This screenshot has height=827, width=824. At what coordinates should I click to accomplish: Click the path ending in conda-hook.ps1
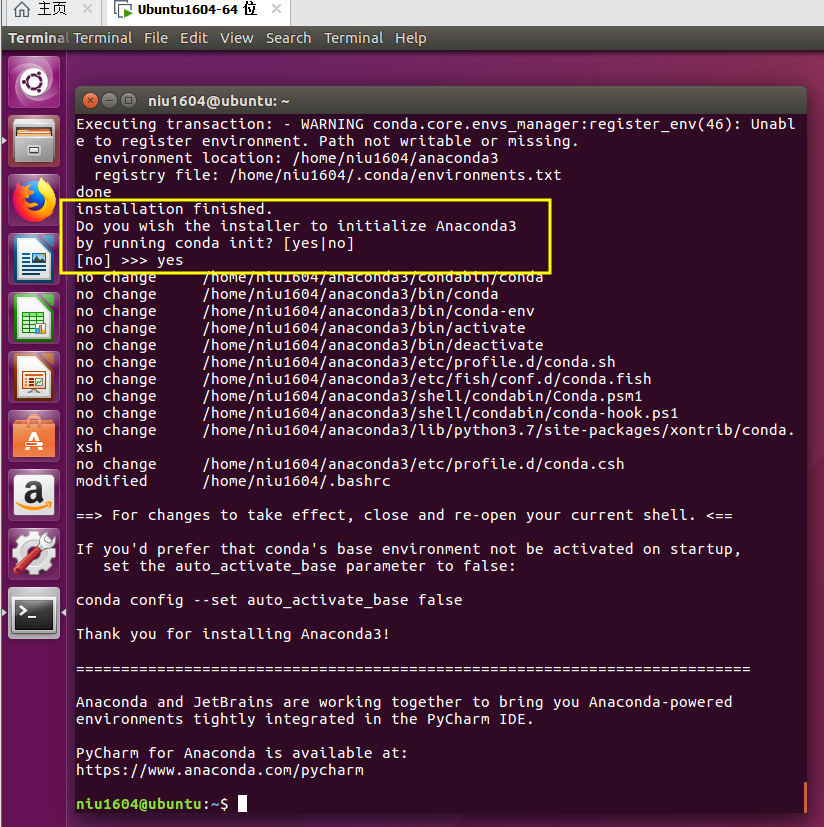440,413
